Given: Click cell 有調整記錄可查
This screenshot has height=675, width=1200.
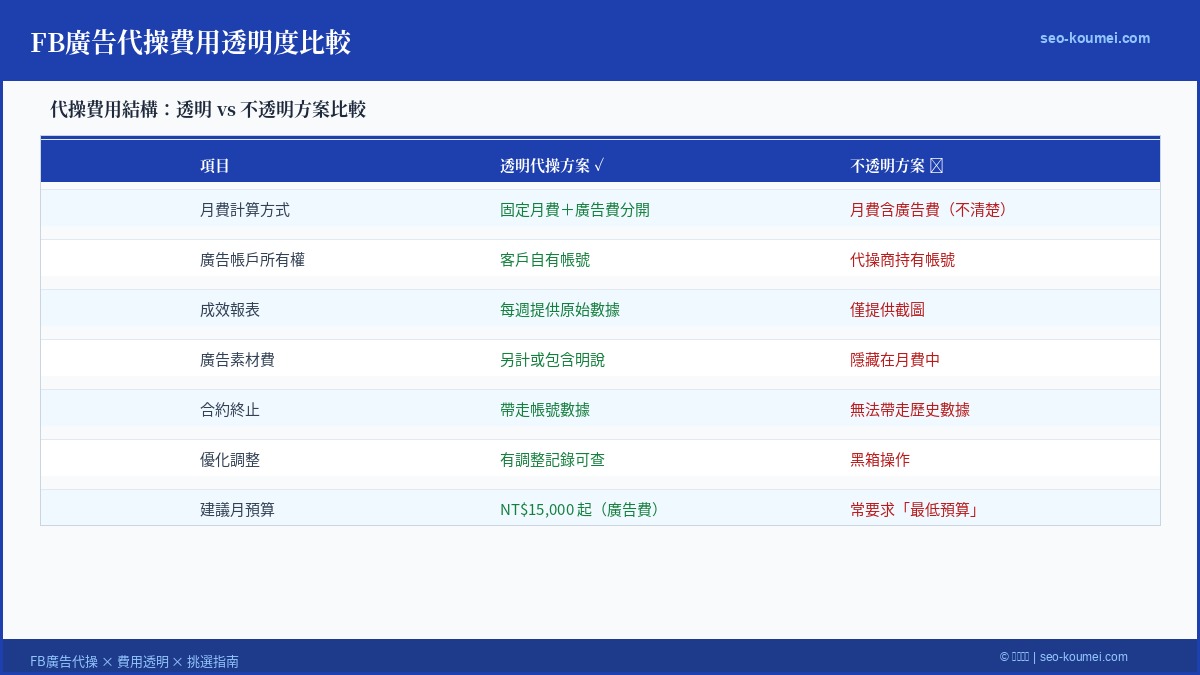Looking at the screenshot, I should 552,460.
